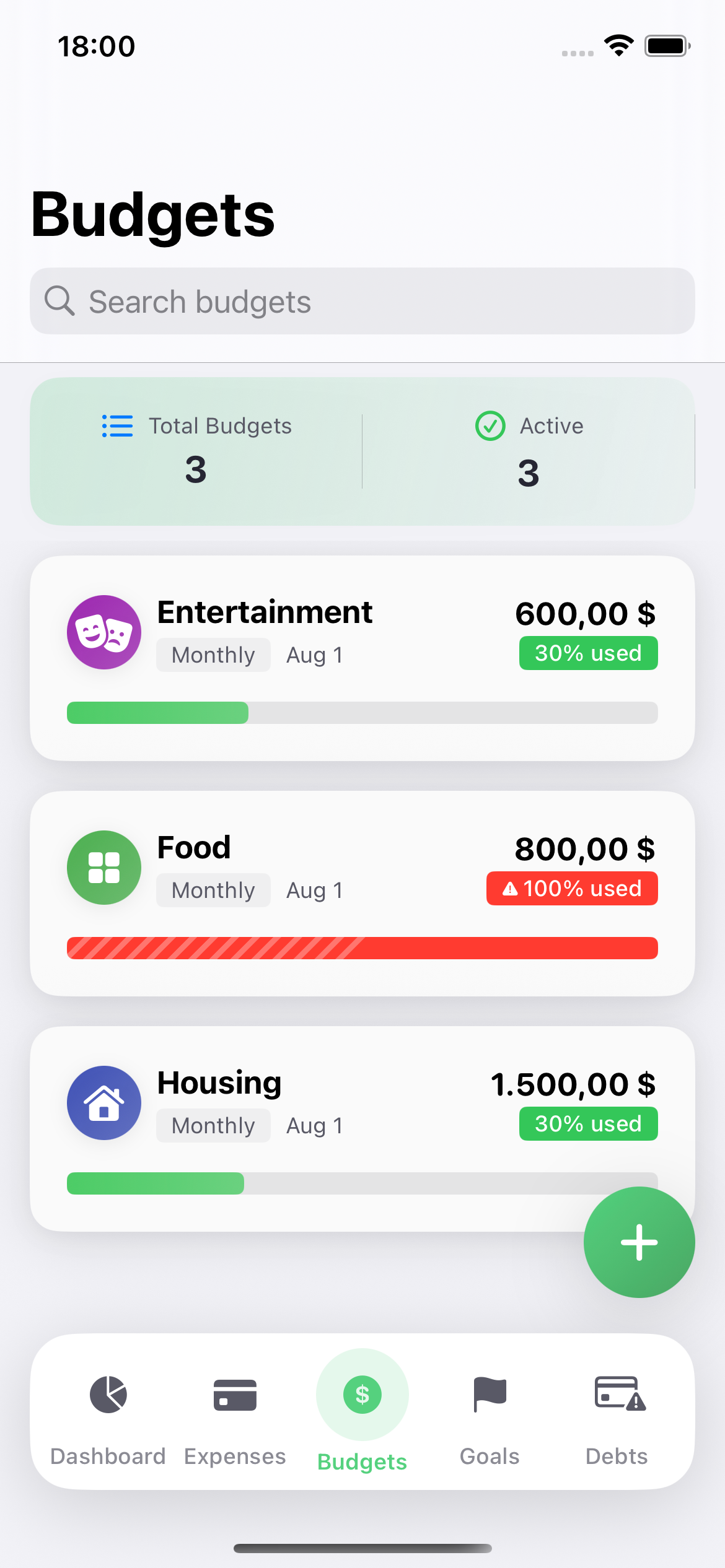
Task: Tap the Food red progress bar
Action: tap(362, 948)
